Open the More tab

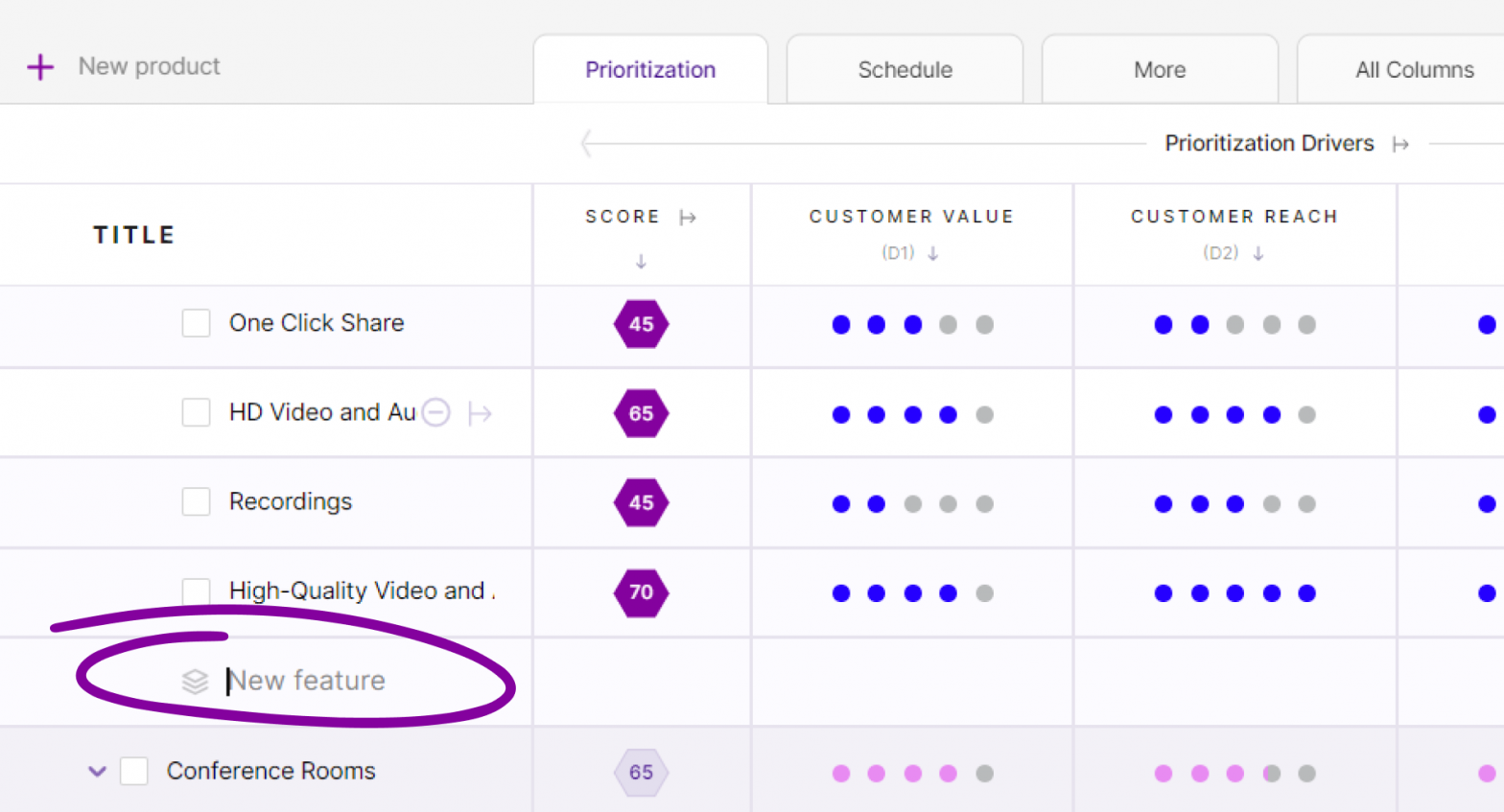(1160, 70)
